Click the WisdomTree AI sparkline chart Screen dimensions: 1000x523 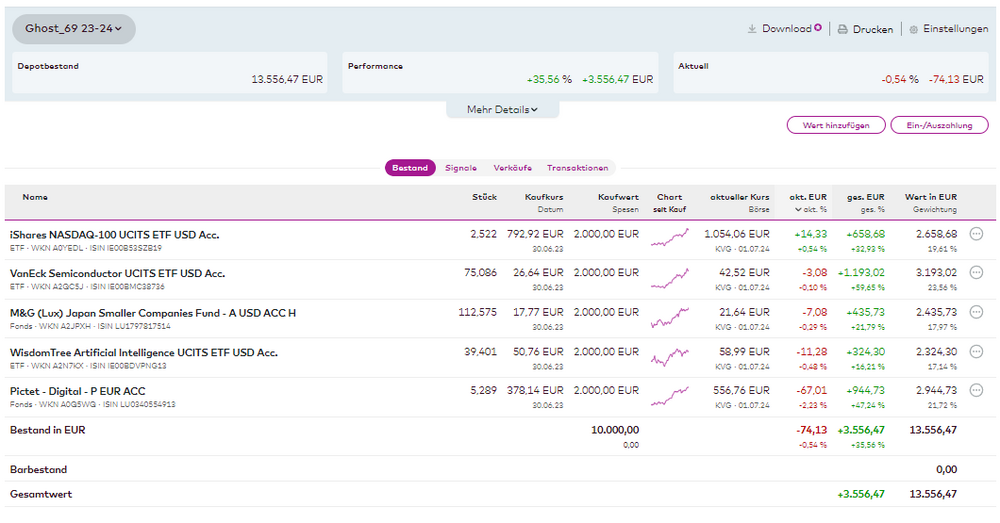(x=669, y=357)
